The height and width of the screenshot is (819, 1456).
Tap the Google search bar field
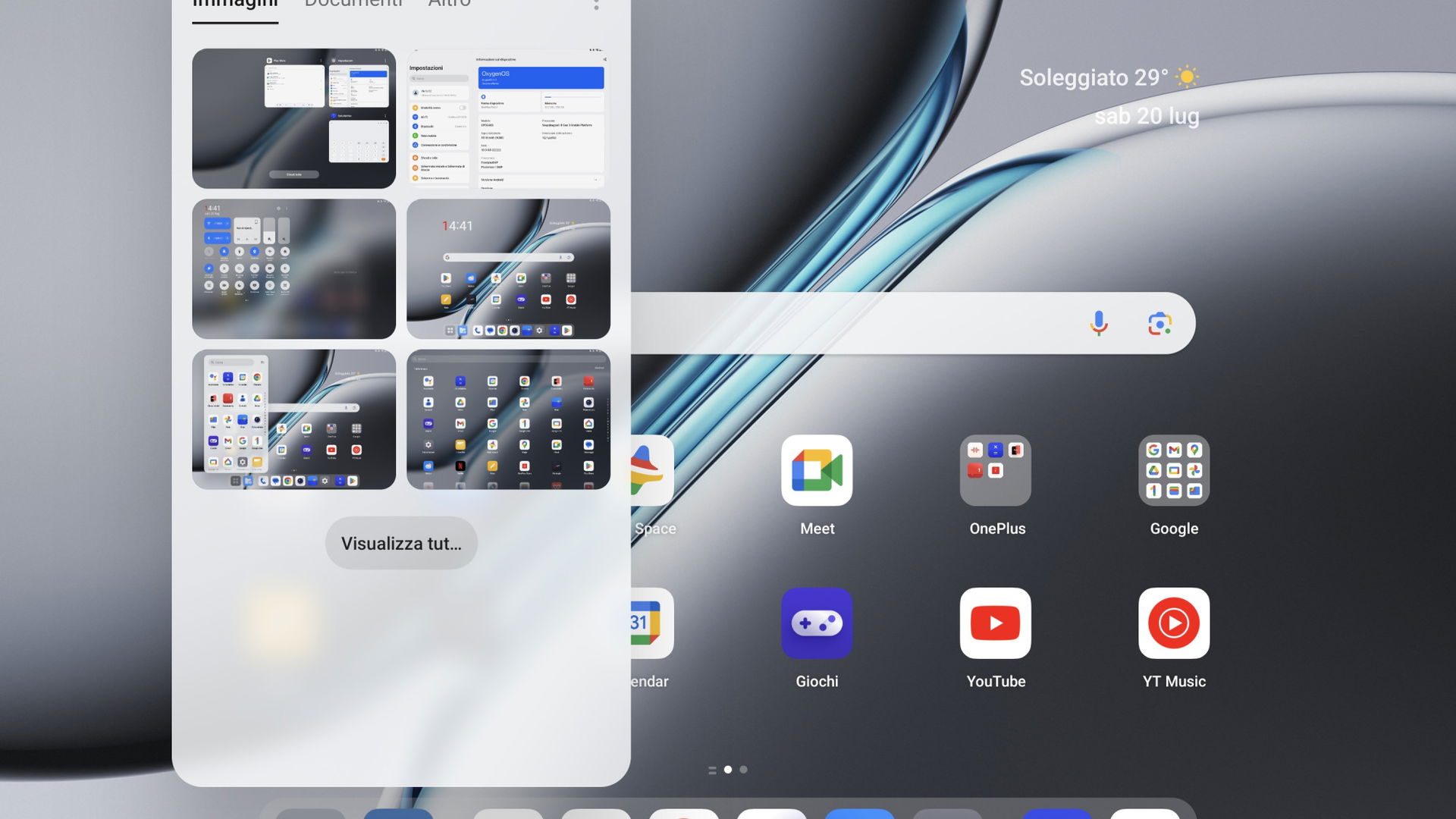click(913, 323)
